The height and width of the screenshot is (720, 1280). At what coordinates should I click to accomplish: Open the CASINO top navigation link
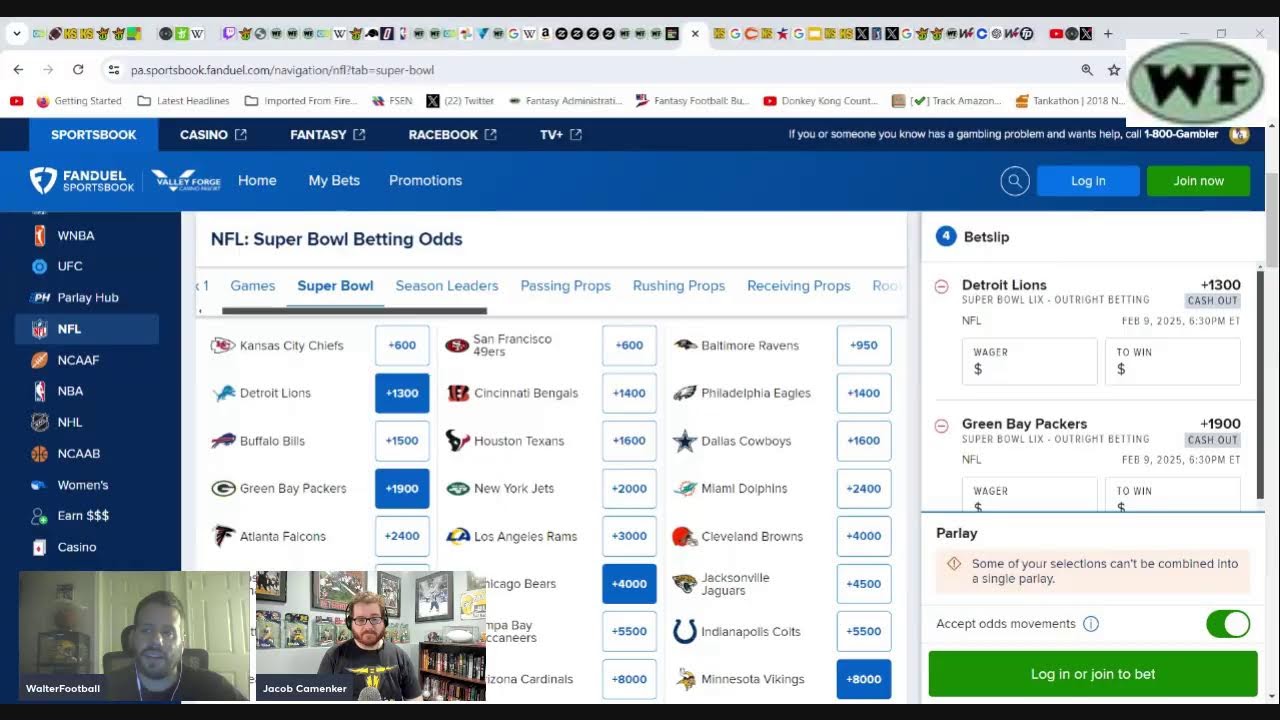click(x=213, y=135)
